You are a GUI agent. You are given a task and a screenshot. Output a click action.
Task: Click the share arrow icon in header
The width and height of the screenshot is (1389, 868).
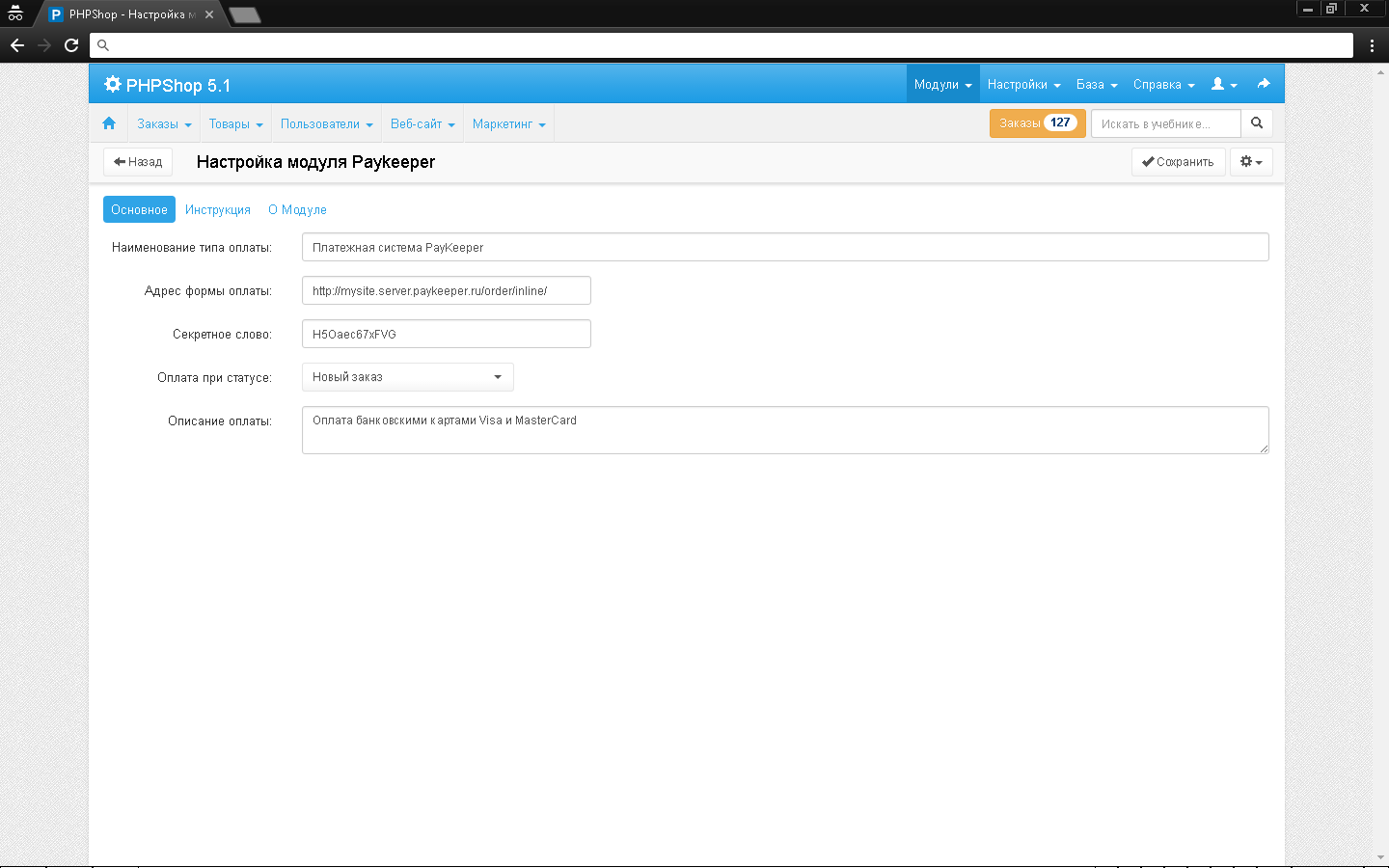[x=1264, y=84]
